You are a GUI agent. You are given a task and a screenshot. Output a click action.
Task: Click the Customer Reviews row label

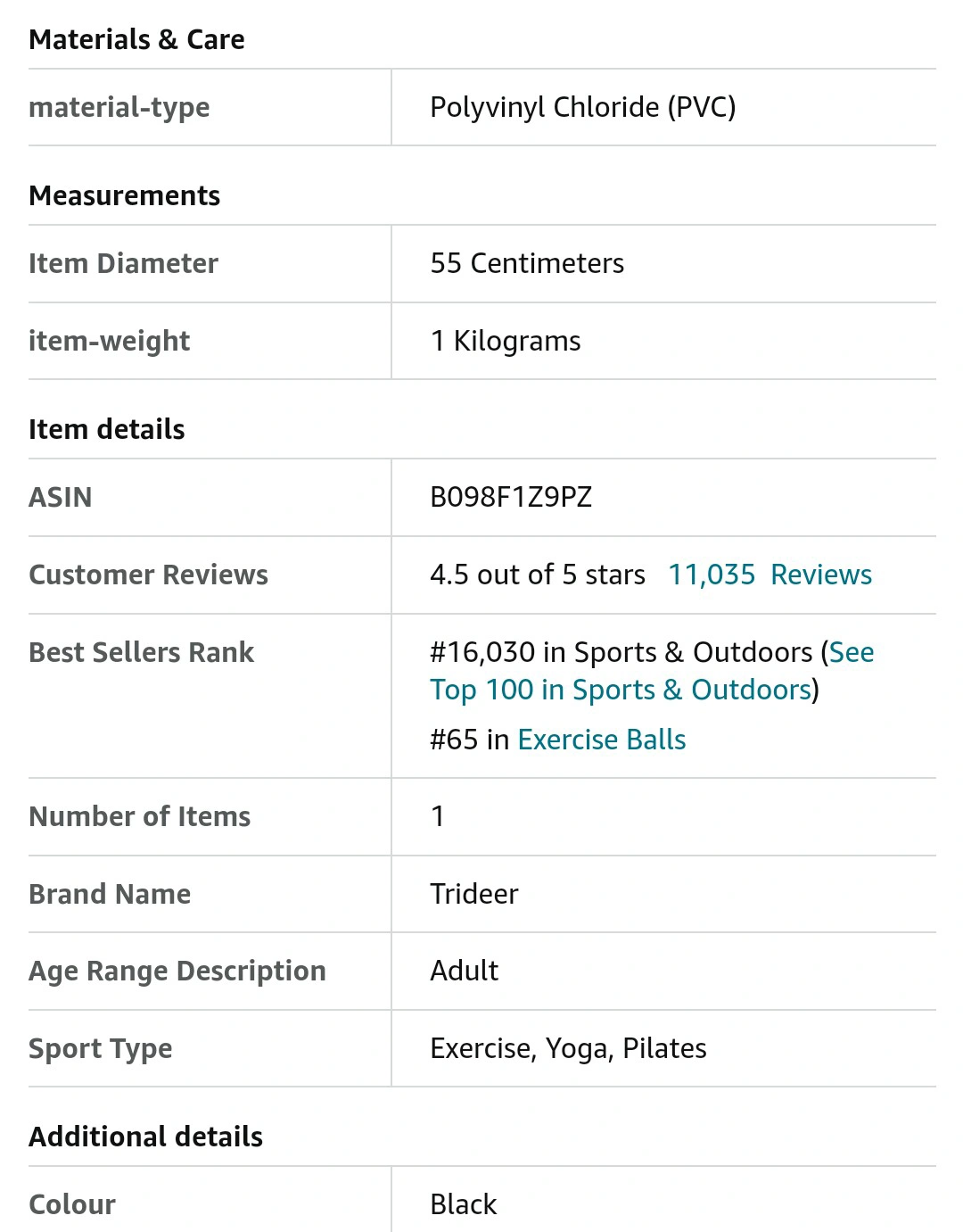(x=148, y=575)
